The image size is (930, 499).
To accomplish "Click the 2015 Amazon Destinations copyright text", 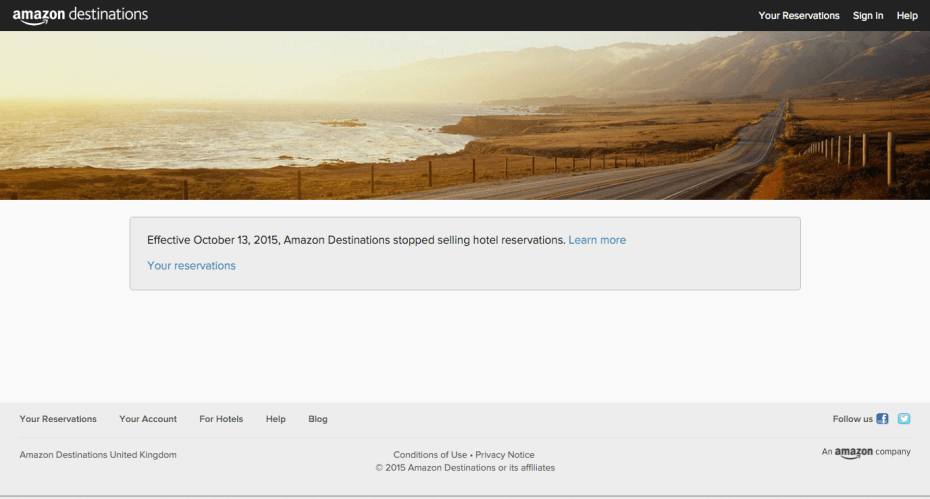I will coord(465,468).
